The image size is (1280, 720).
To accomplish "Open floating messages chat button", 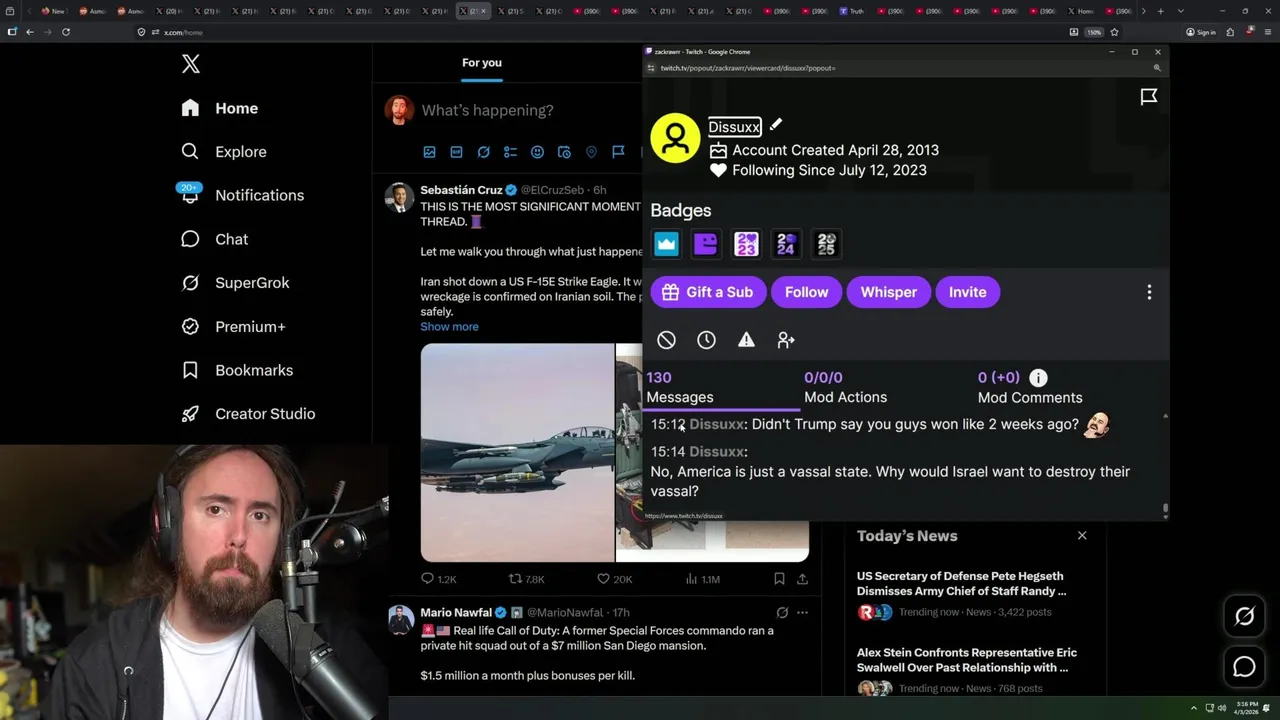I will [1244, 667].
